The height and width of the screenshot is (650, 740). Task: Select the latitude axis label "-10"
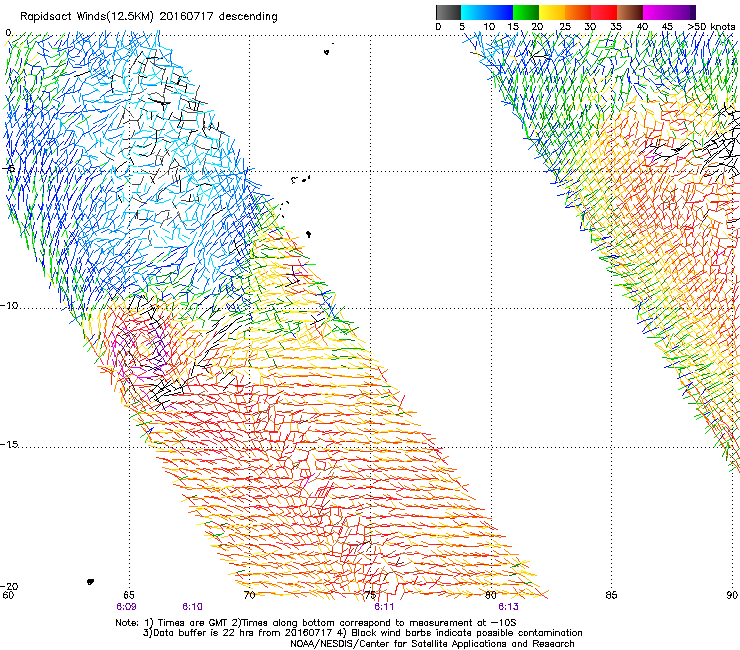point(9,305)
